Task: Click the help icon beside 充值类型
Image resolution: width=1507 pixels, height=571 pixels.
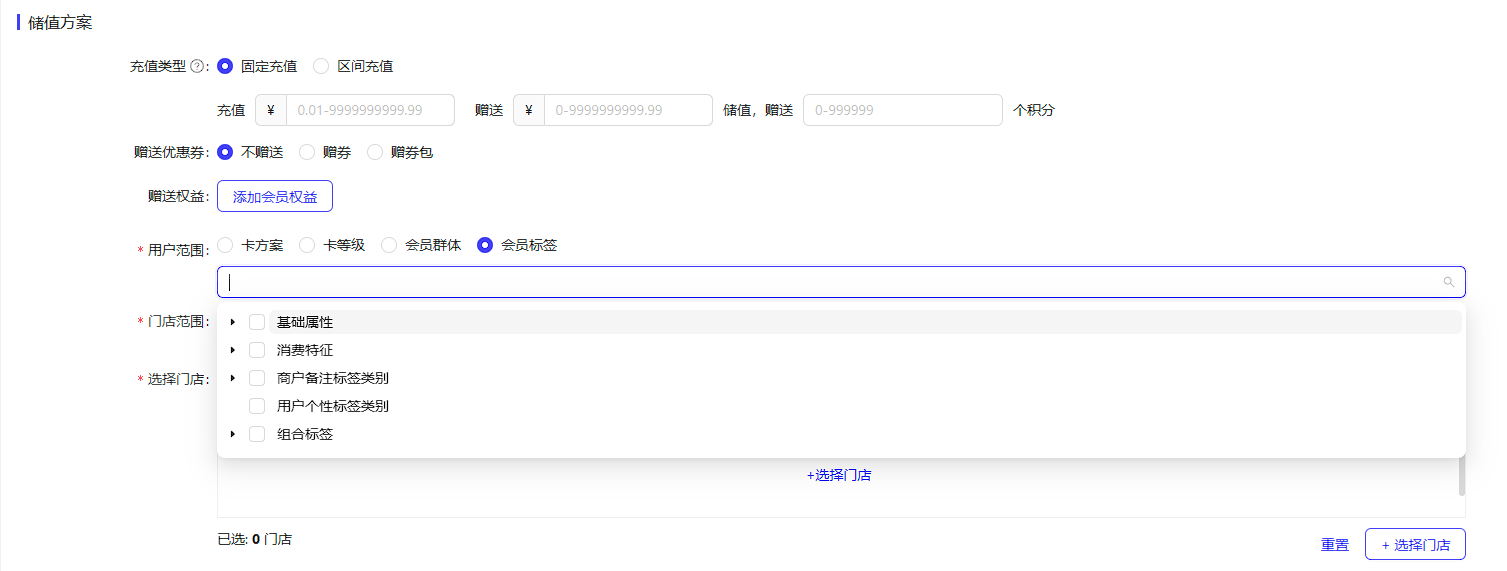Action: coord(197,67)
